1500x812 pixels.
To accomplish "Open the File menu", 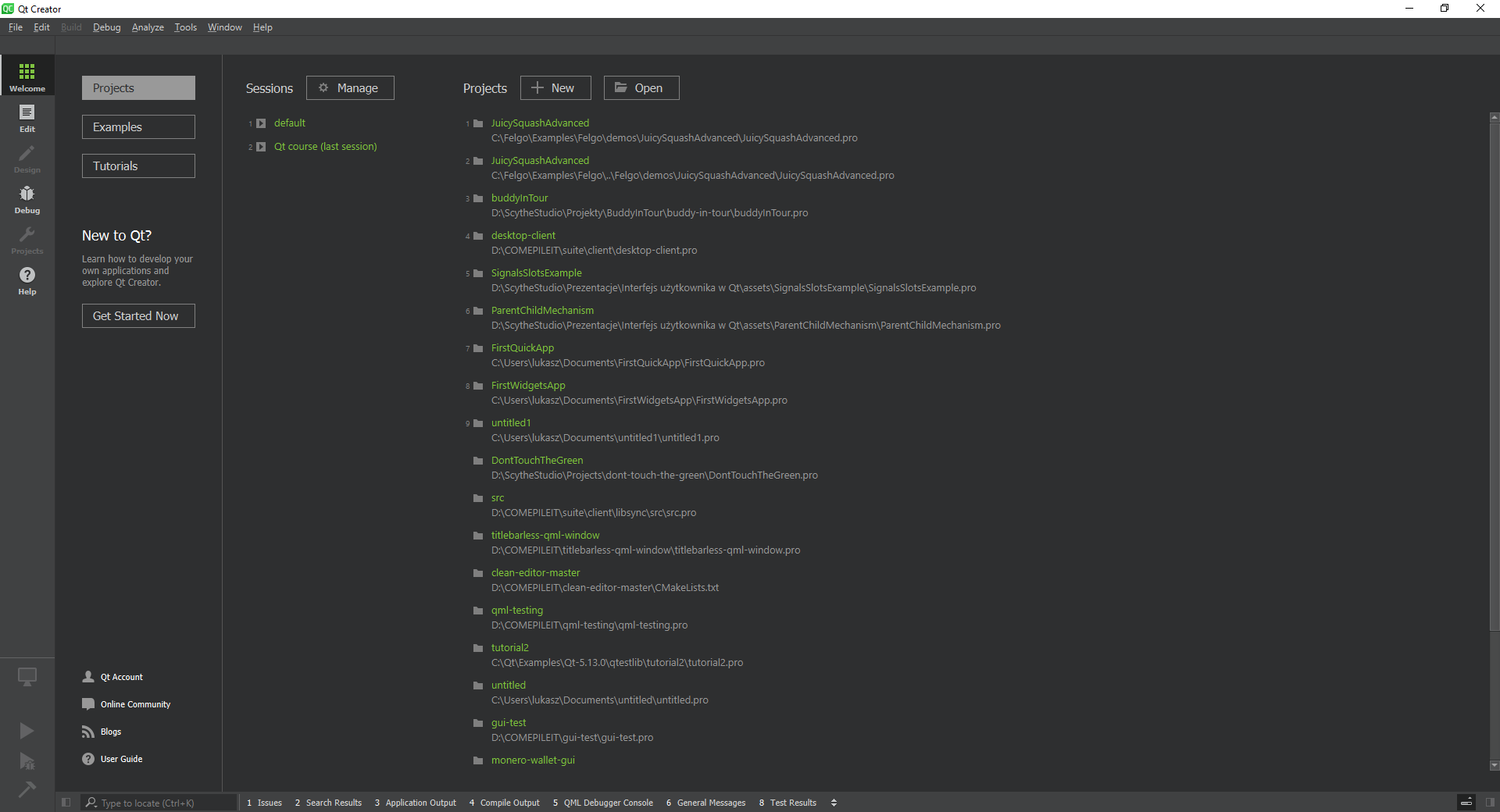I will click(x=16, y=27).
